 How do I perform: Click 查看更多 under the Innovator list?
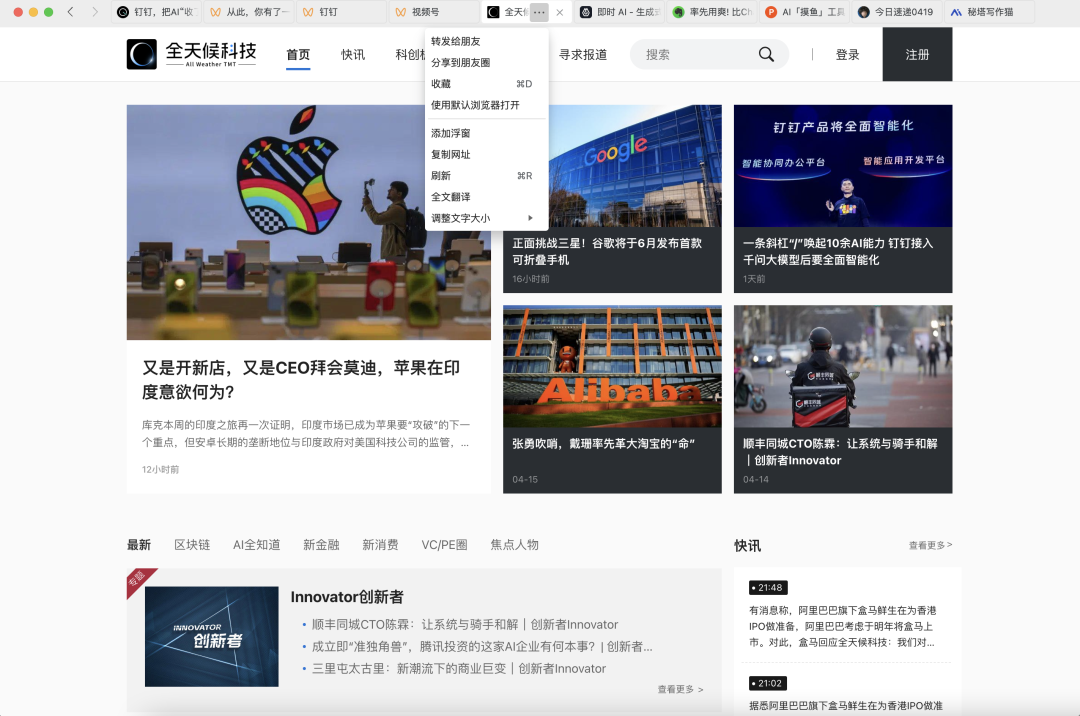[x=681, y=689]
